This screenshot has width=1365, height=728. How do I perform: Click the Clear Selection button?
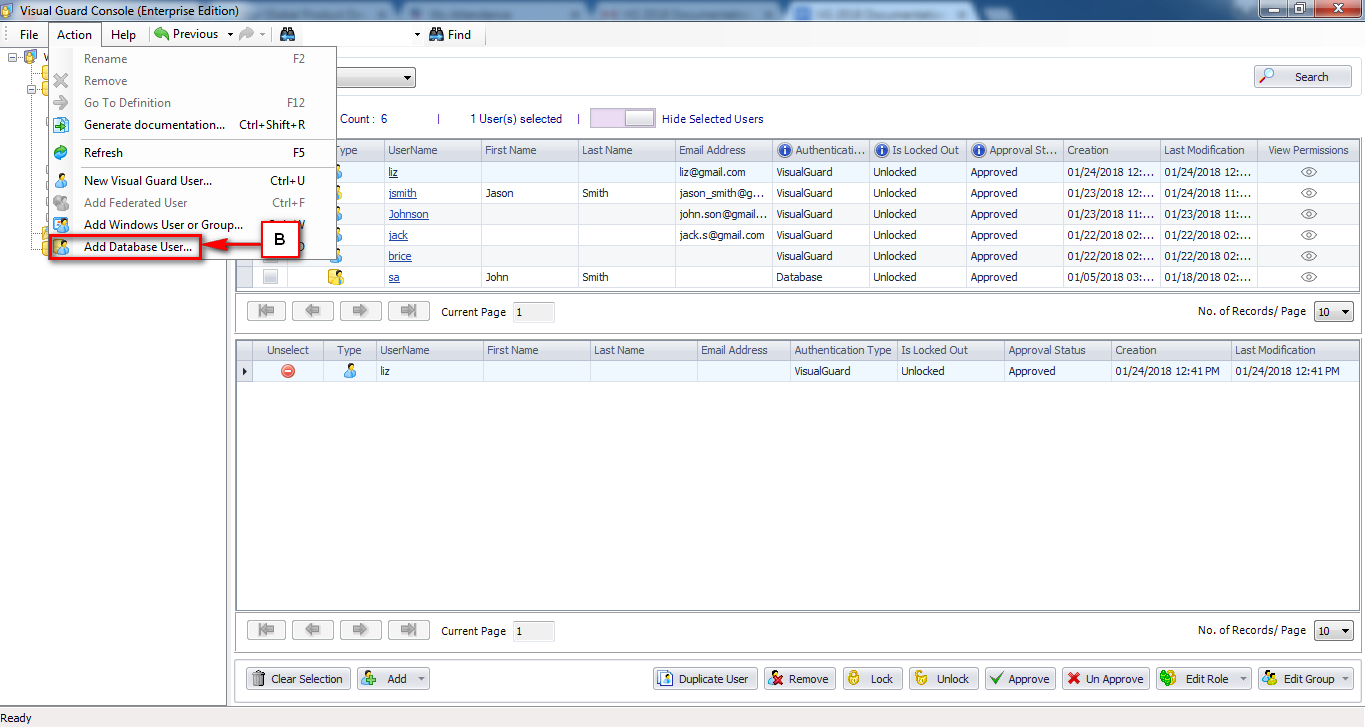299,678
